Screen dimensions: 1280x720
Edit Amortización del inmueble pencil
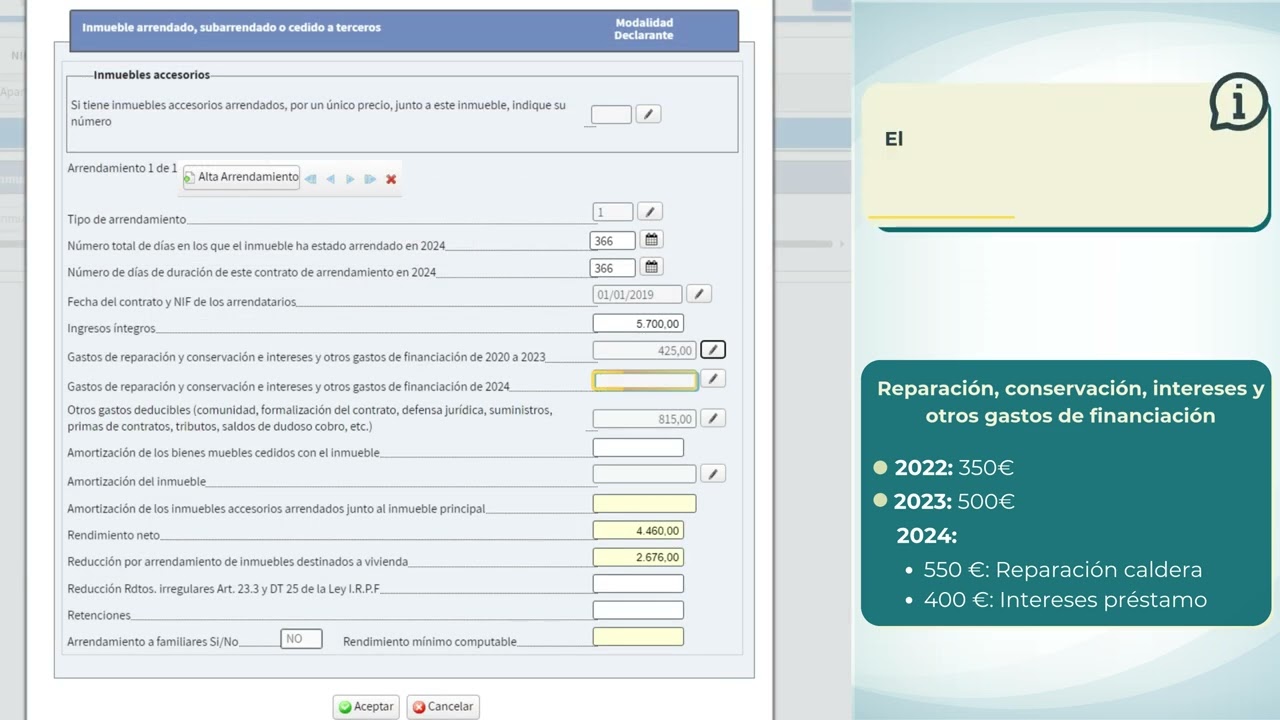pyautogui.click(x=713, y=474)
